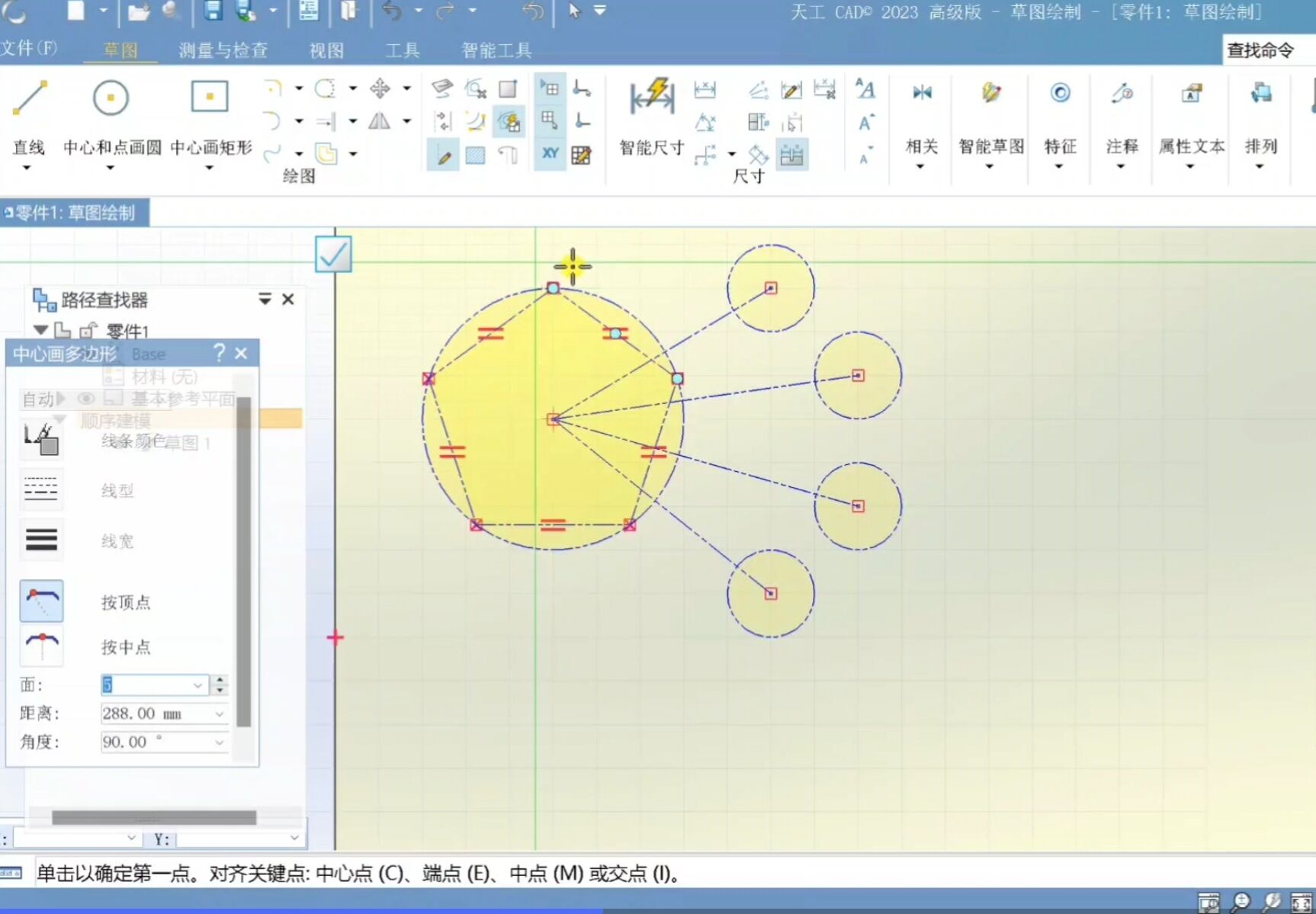Switch to the Measure and Inspect (测量与检查) tab
The height and width of the screenshot is (914, 1316).
(x=223, y=50)
